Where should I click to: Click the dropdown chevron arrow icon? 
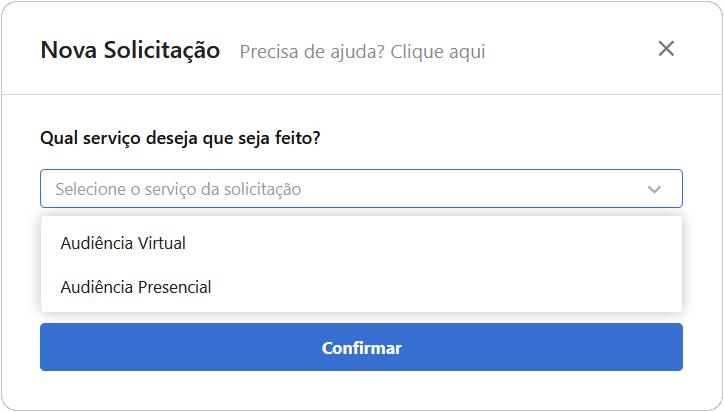pos(654,189)
